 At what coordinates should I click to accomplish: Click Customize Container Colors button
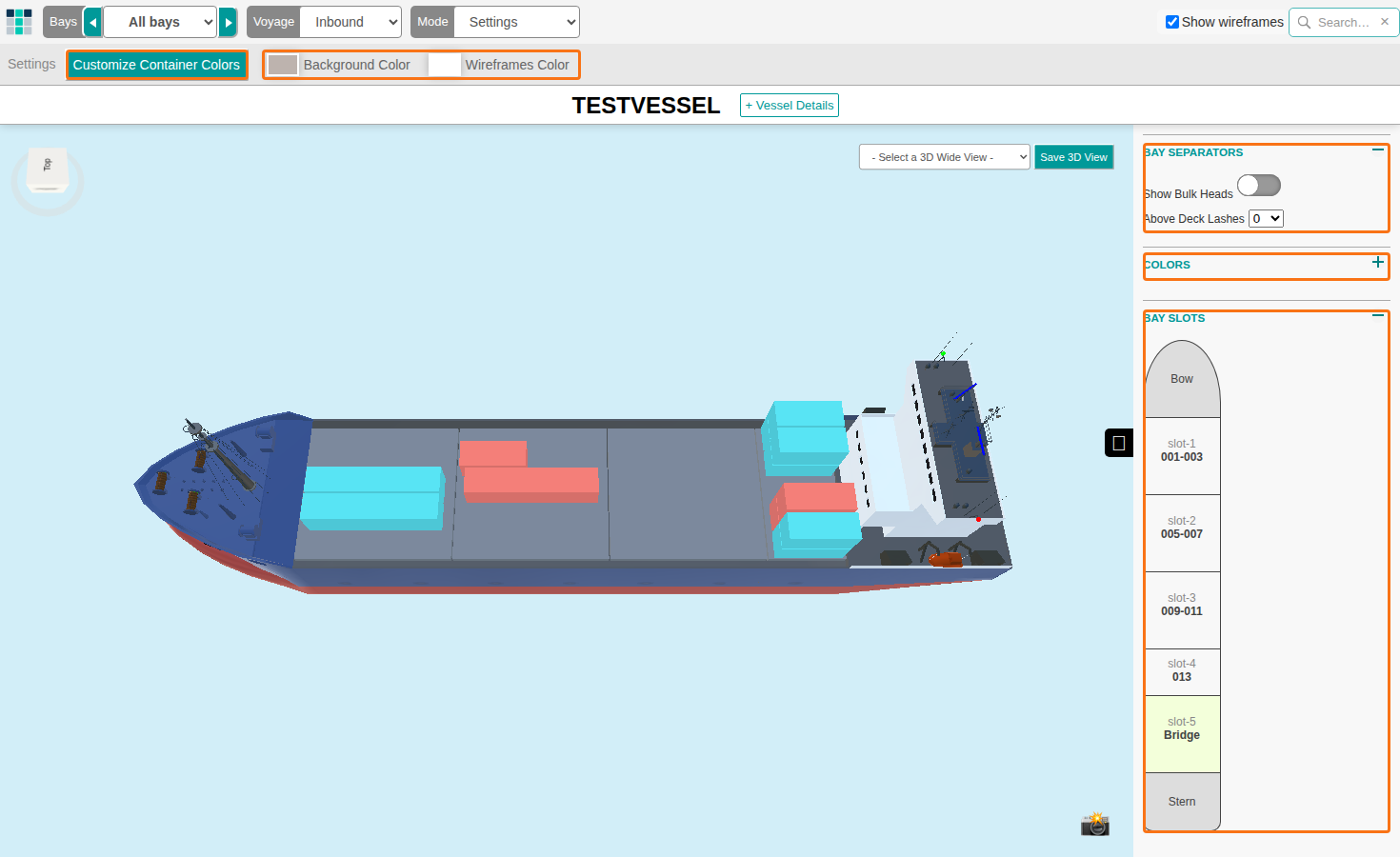coord(156,65)
